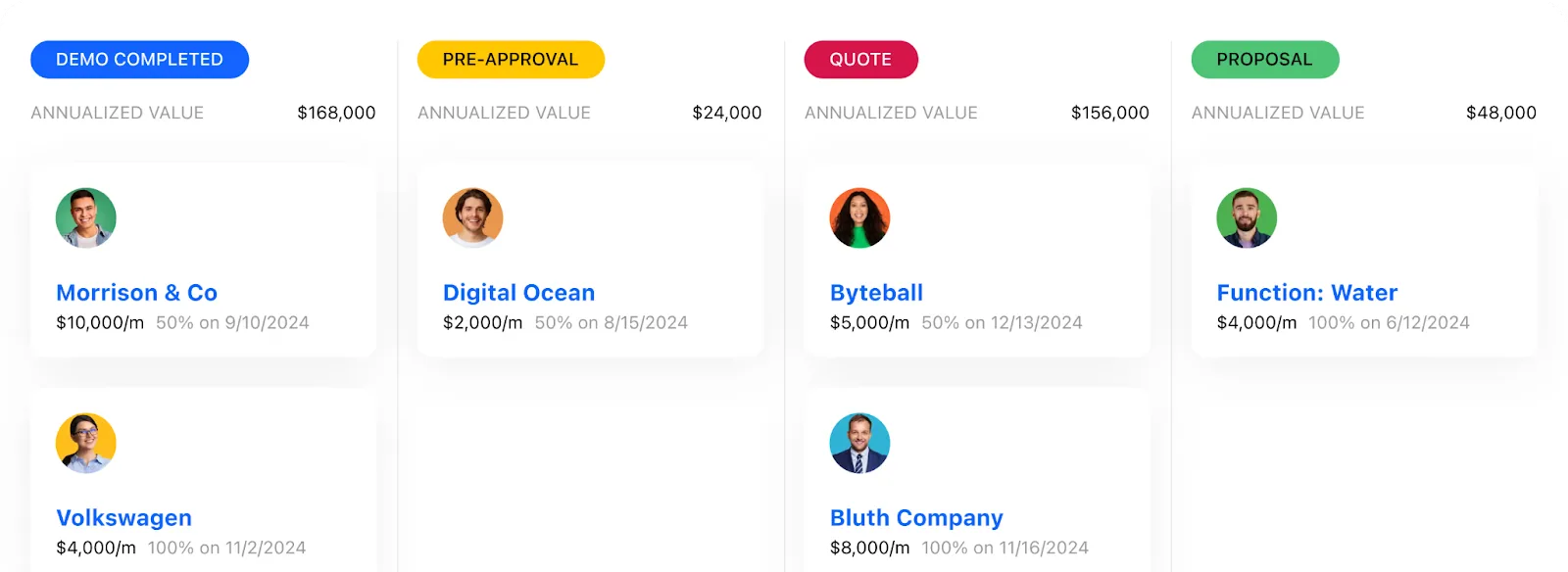Select the Quote stage badge

(x=860, y=60)
